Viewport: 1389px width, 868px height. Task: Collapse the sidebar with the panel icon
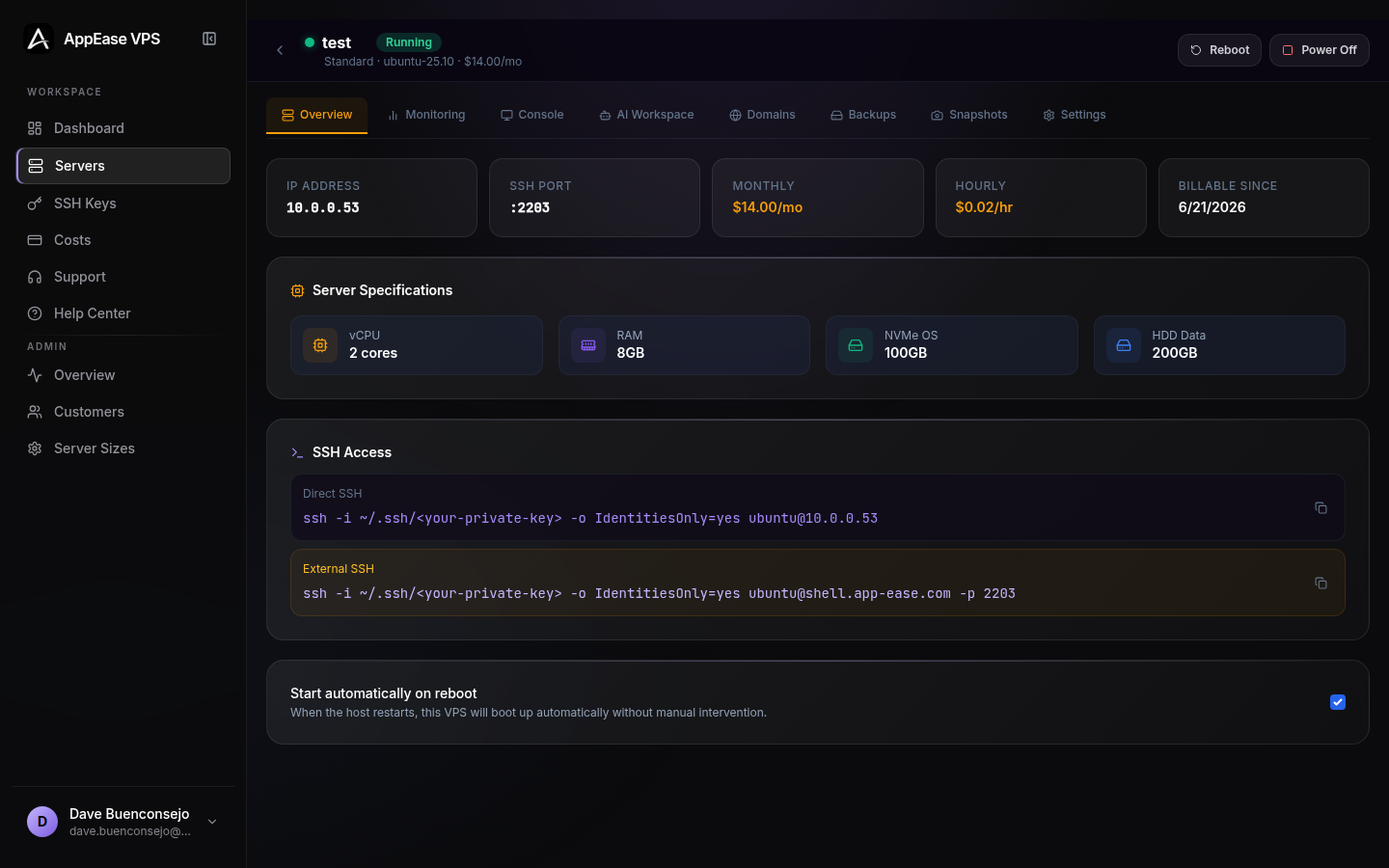point(209,39)
